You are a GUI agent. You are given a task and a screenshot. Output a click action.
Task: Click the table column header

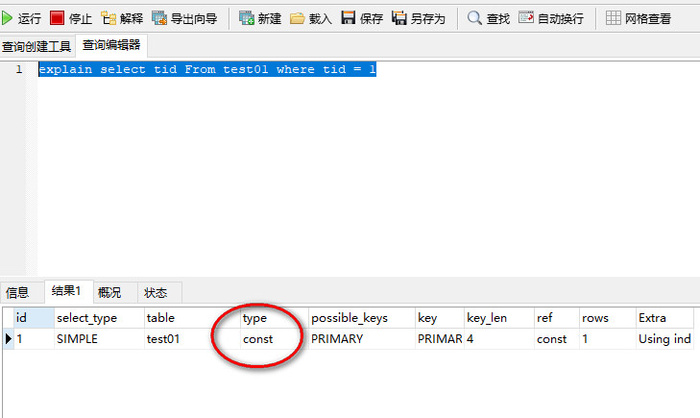[192, 318]
